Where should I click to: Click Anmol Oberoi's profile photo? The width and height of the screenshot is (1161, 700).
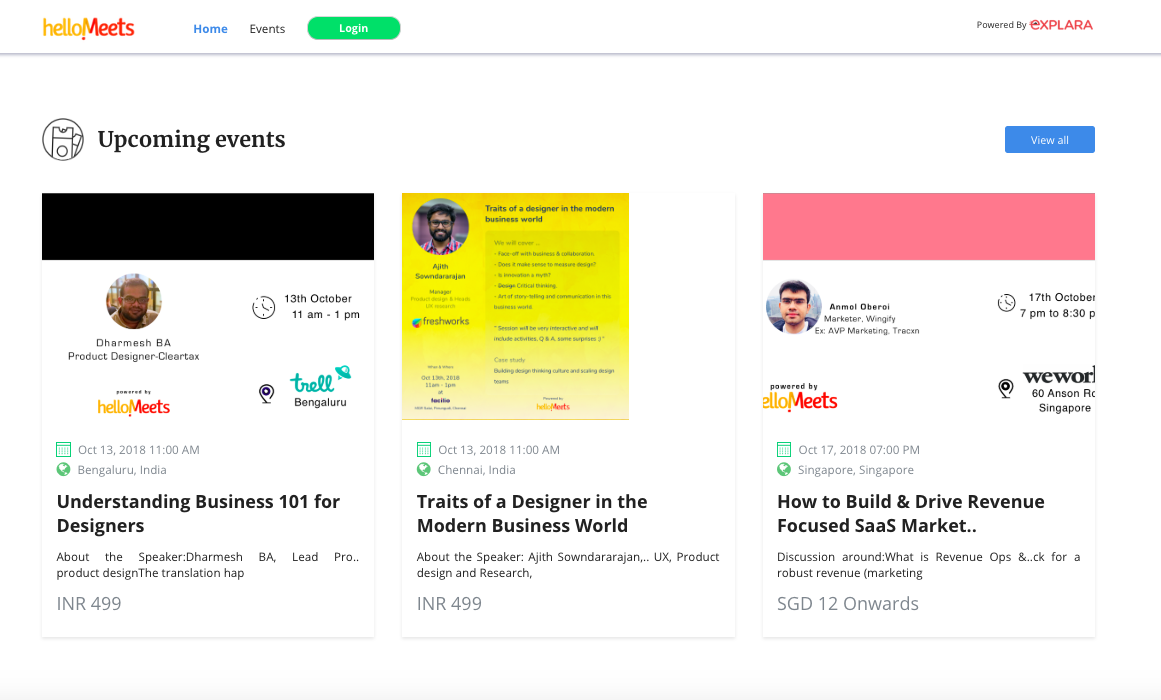pyautogui.click(x=793, y=307)
